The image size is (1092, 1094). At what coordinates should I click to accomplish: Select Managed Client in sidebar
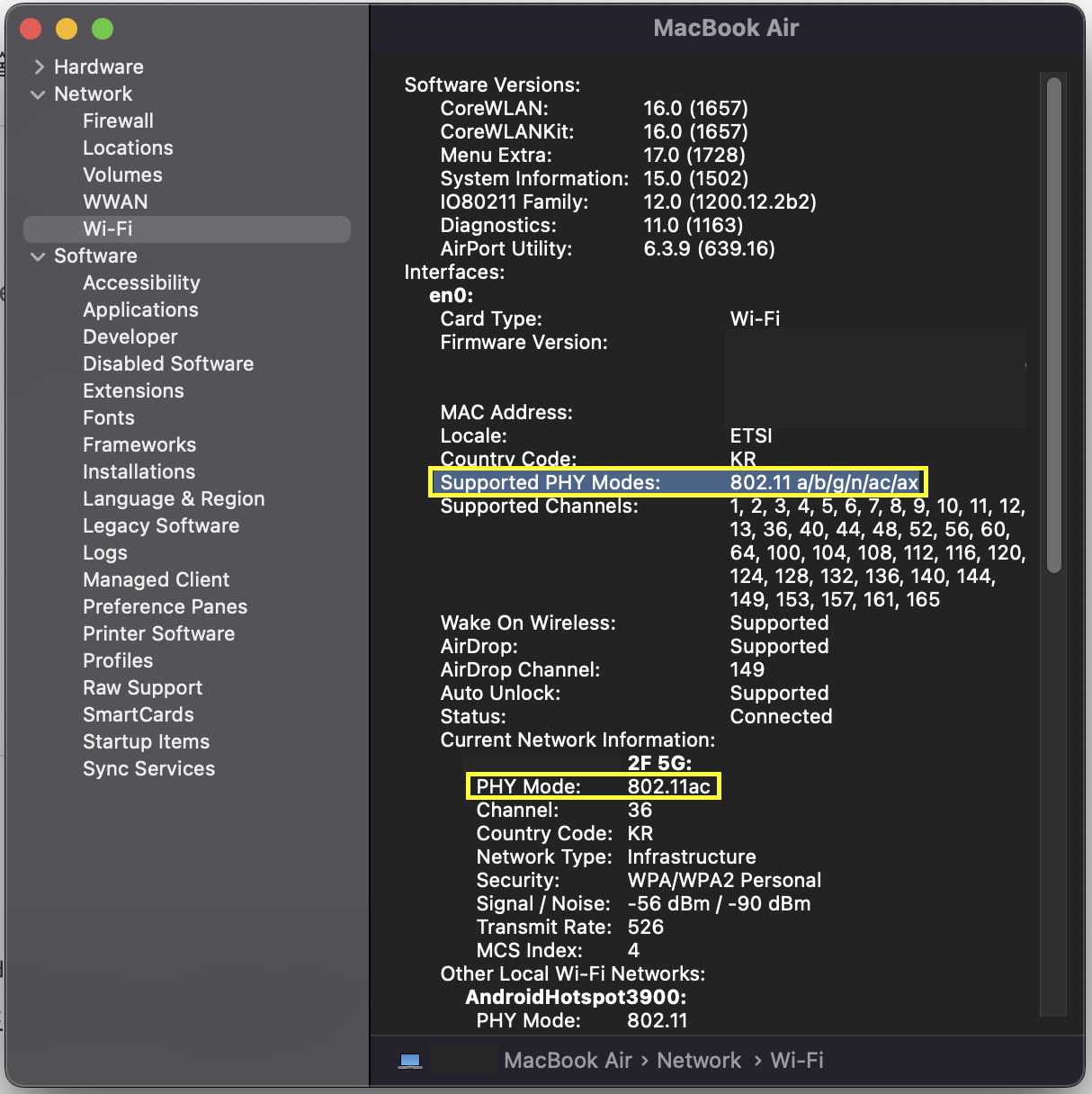(156, 579)
